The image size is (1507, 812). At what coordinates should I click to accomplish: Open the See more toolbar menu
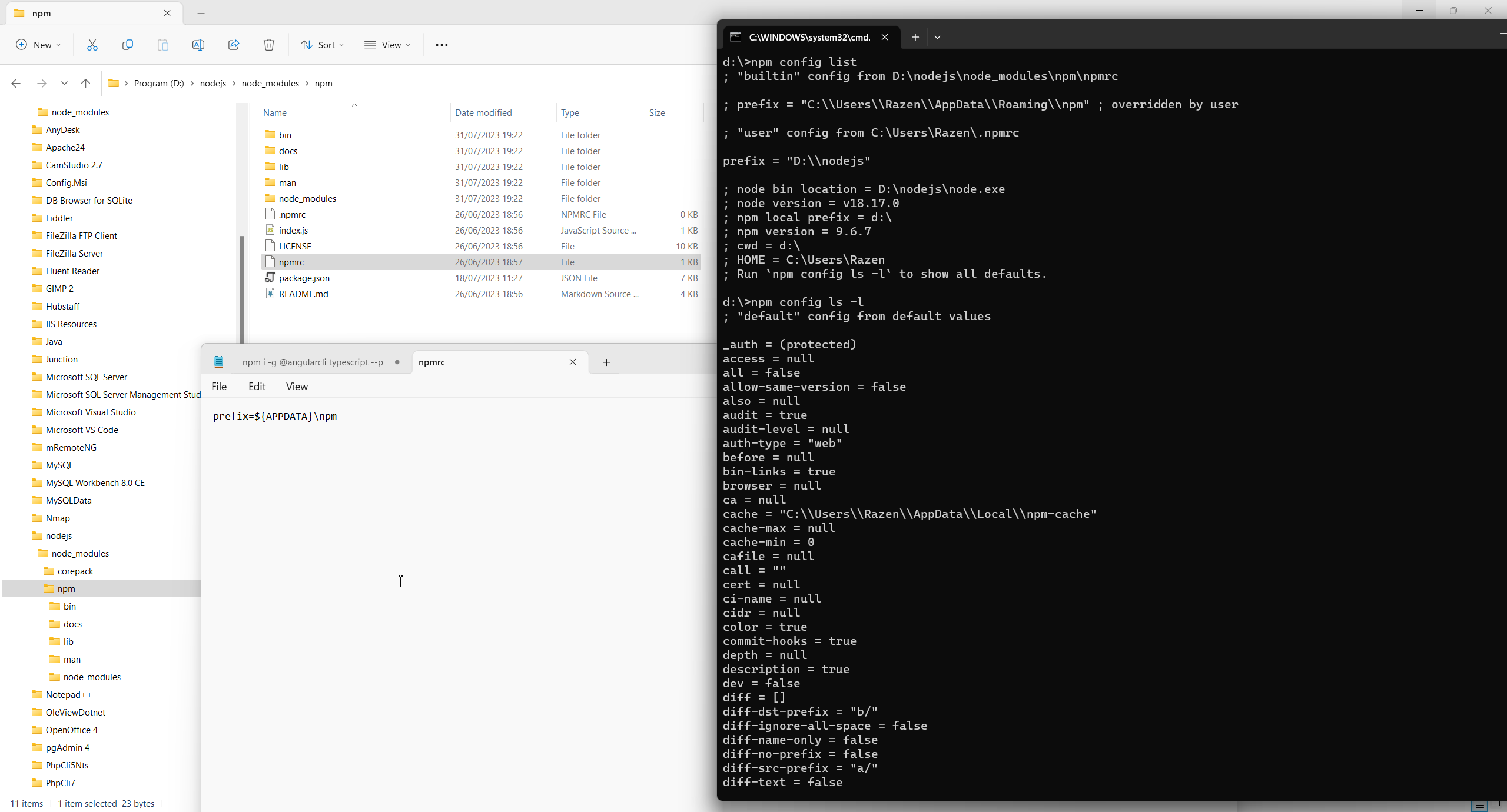[x=441, y=45]
